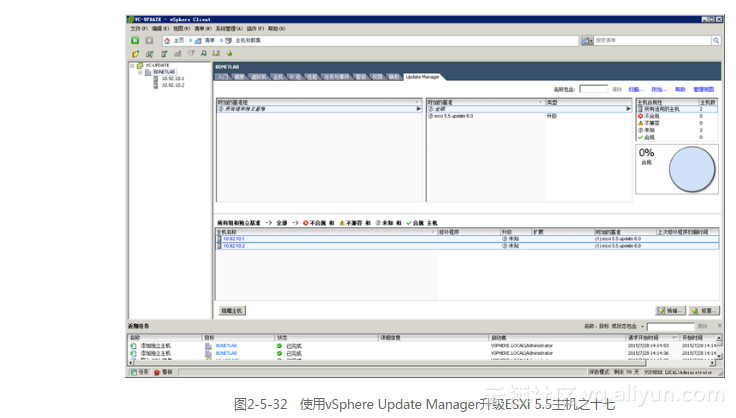Click the Admin View (管理视图) link
This screenshot has height=418, width=736.
click(704, 89)
